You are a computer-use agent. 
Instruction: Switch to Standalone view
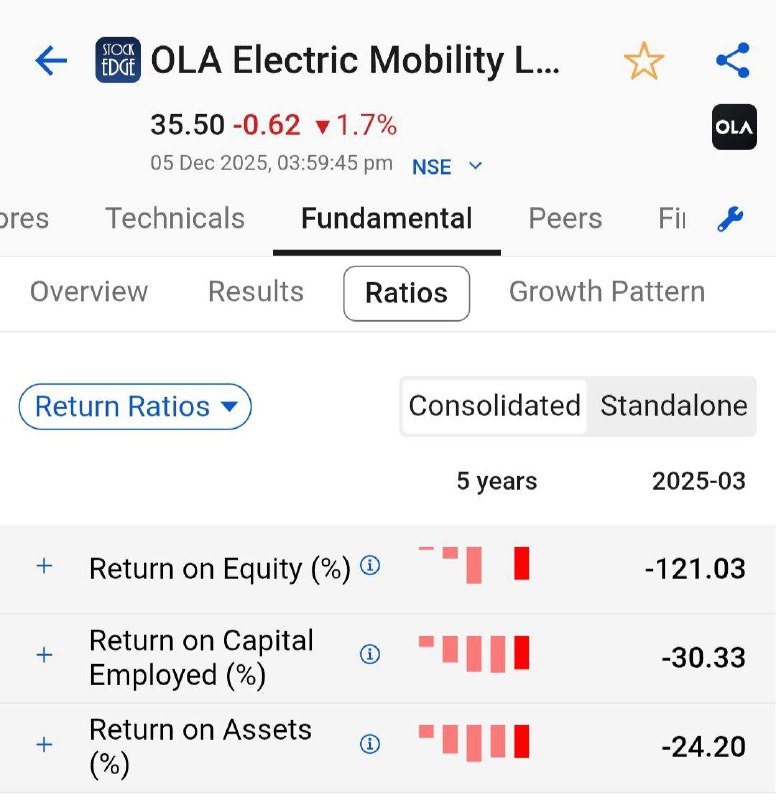click(x=673, y=406)
